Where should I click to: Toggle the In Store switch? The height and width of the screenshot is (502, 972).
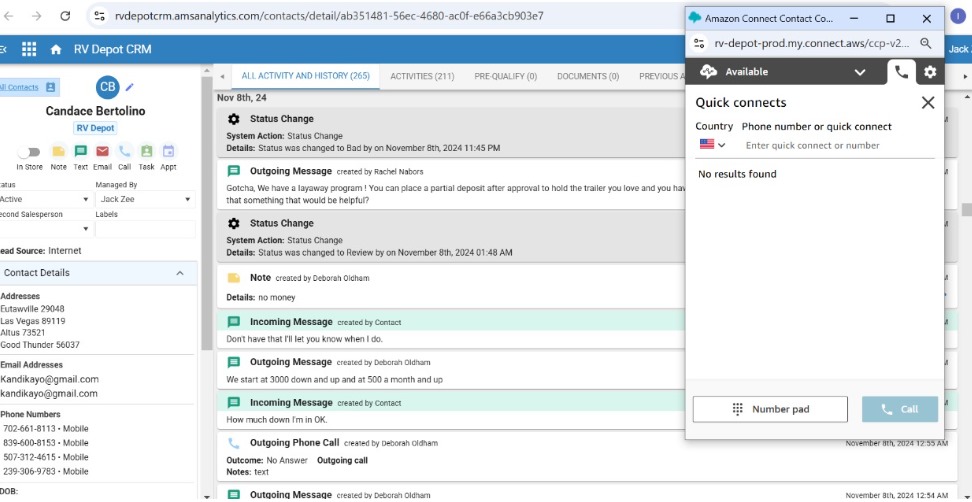coord(29,152)
